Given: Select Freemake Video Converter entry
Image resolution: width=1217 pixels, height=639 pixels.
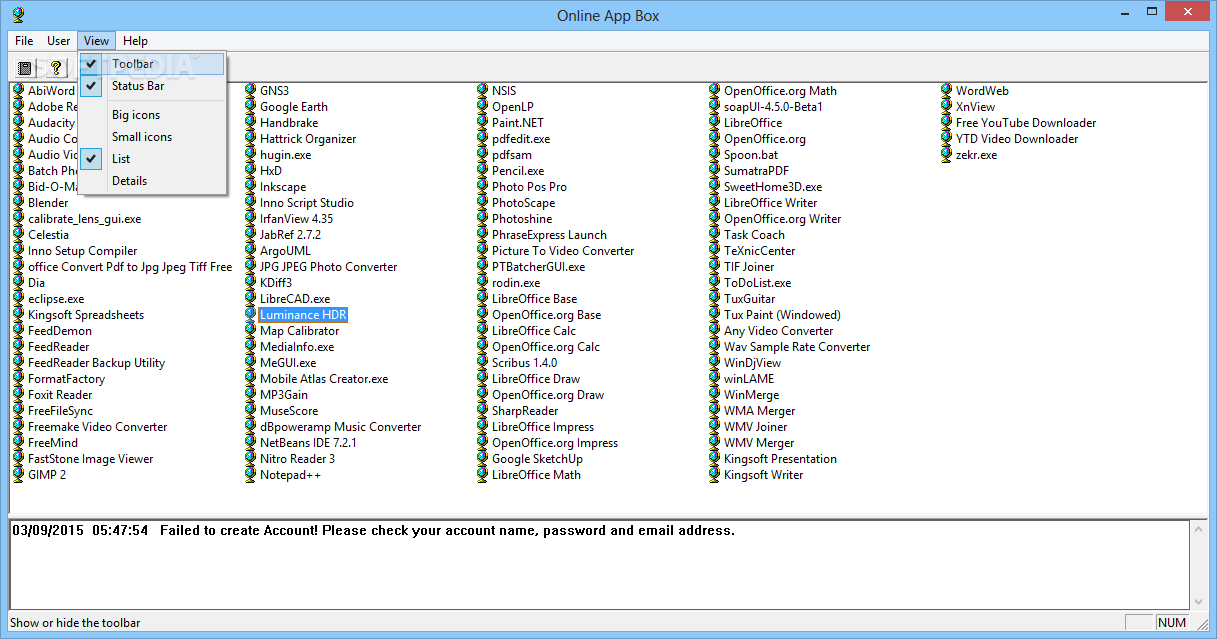Looking at the screenshot, I should [x=98, y=427].
